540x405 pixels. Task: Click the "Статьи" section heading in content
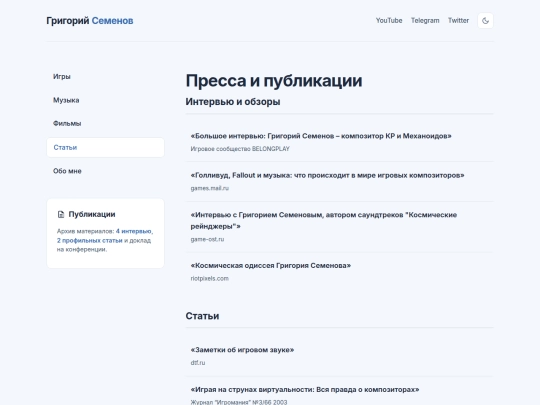point(202,316)
